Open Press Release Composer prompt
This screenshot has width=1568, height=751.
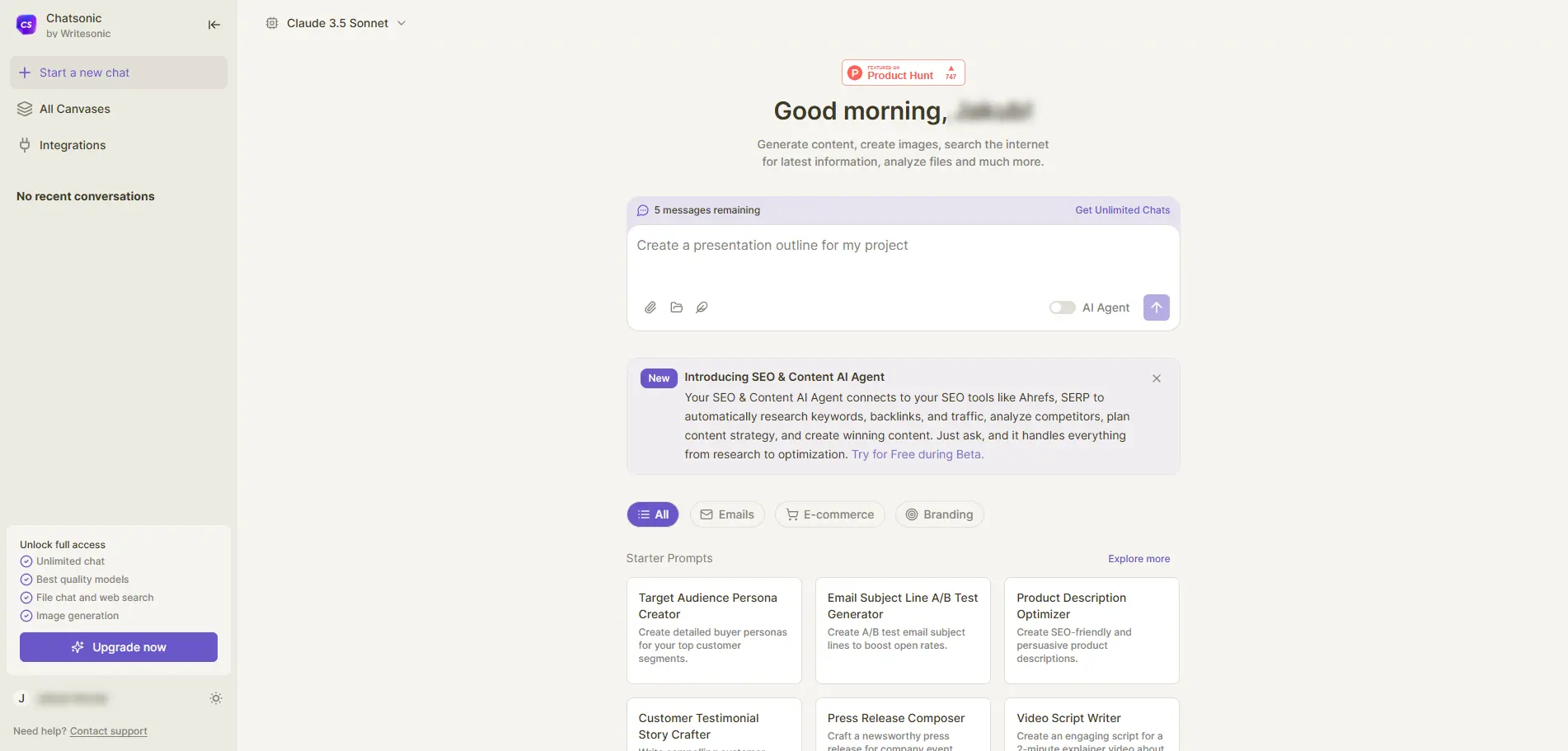903,725
